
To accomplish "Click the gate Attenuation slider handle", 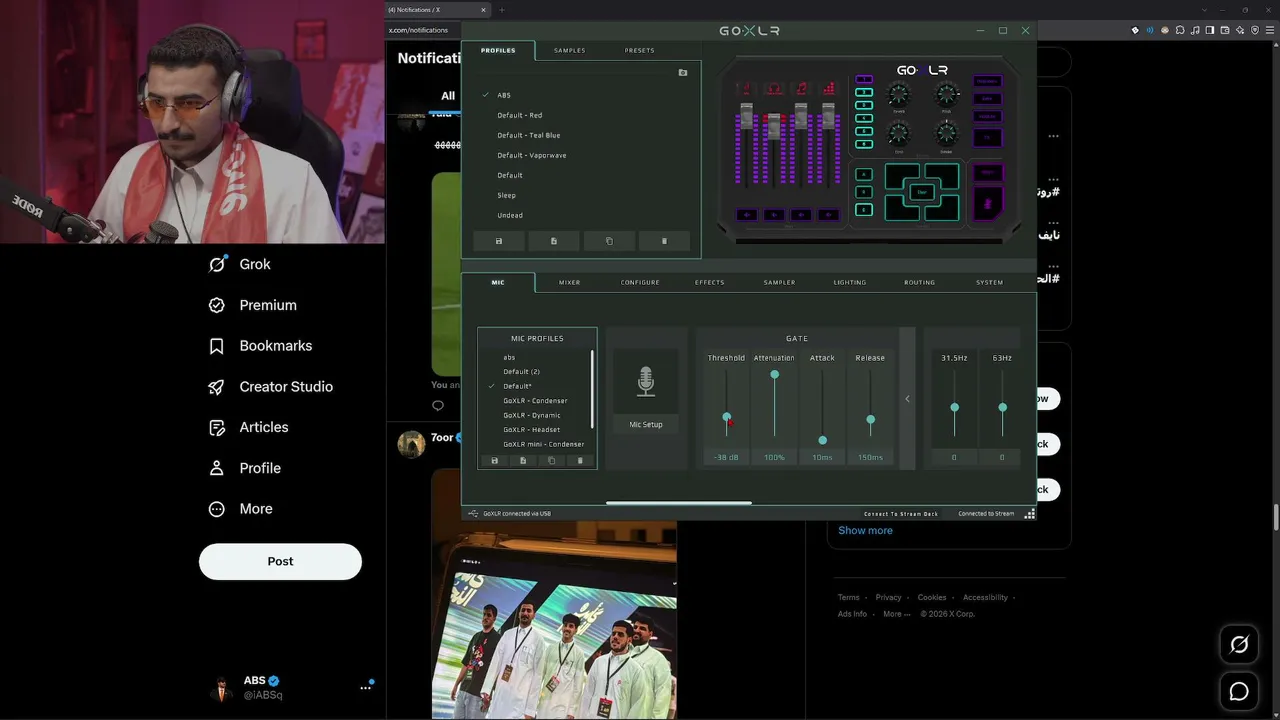I will [x=774, y=374].
